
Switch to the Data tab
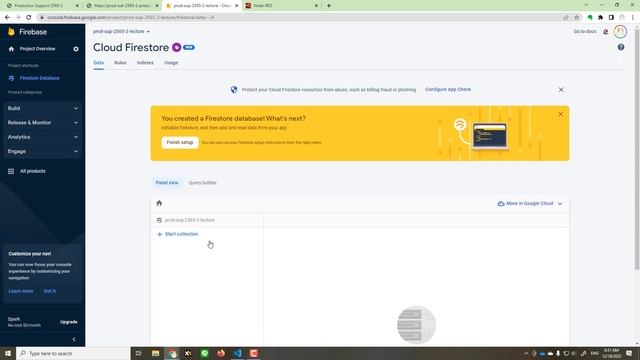point(98,63)
